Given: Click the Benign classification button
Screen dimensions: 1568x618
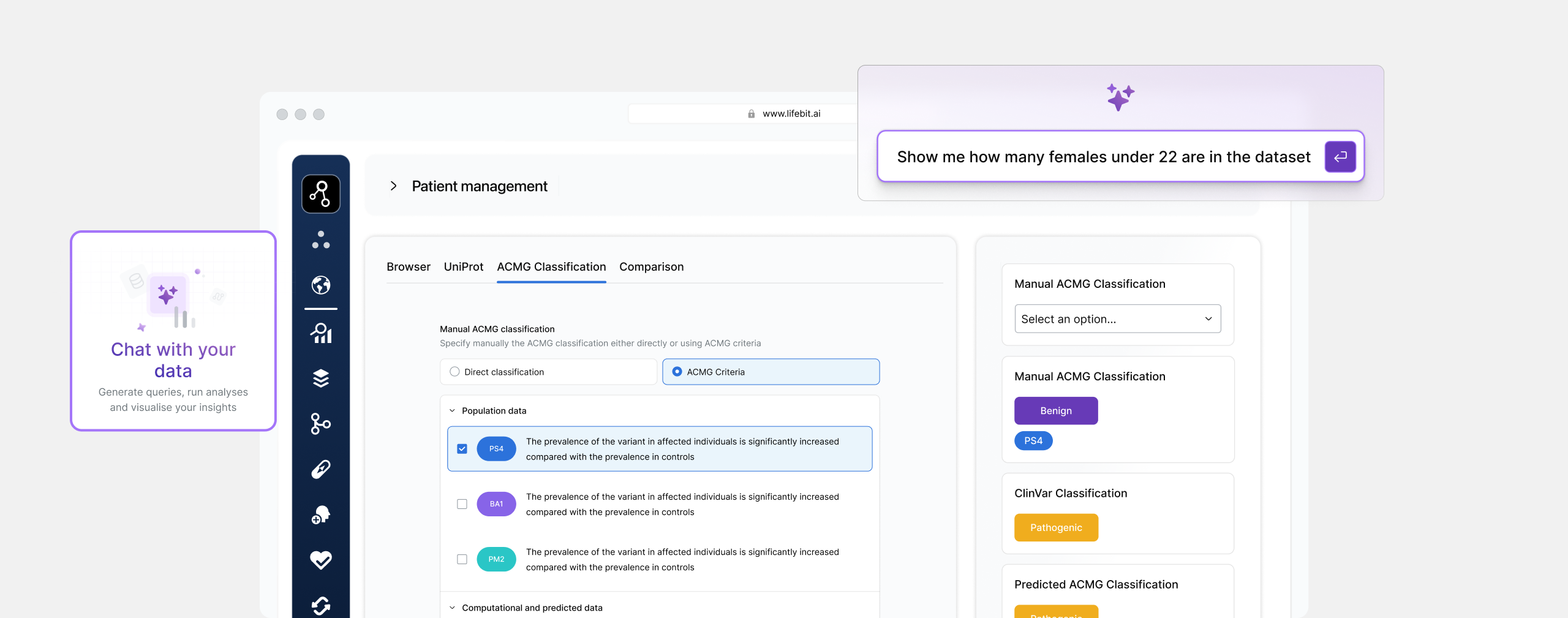Looking at the screenshot, I should pyautogui.click(x=1055, y=411).
